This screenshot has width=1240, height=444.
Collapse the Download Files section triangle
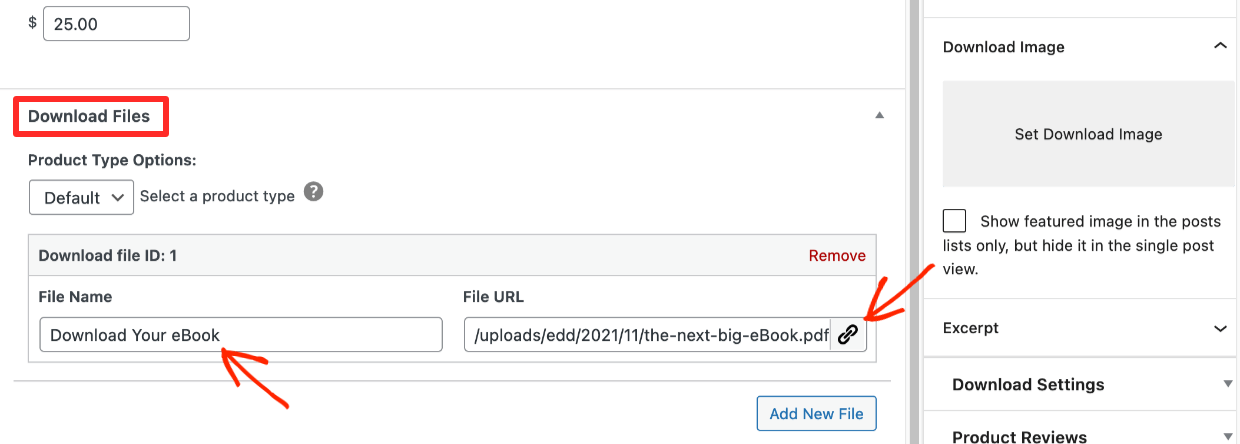[880, 116]
